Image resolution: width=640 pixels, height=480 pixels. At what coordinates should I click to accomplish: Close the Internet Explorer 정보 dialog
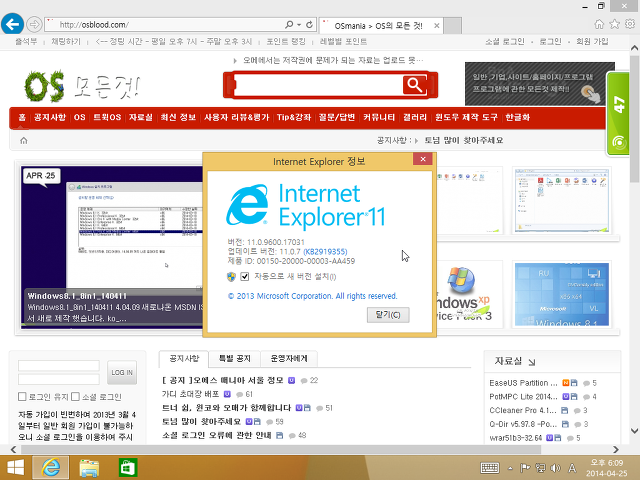click(423, 159)
